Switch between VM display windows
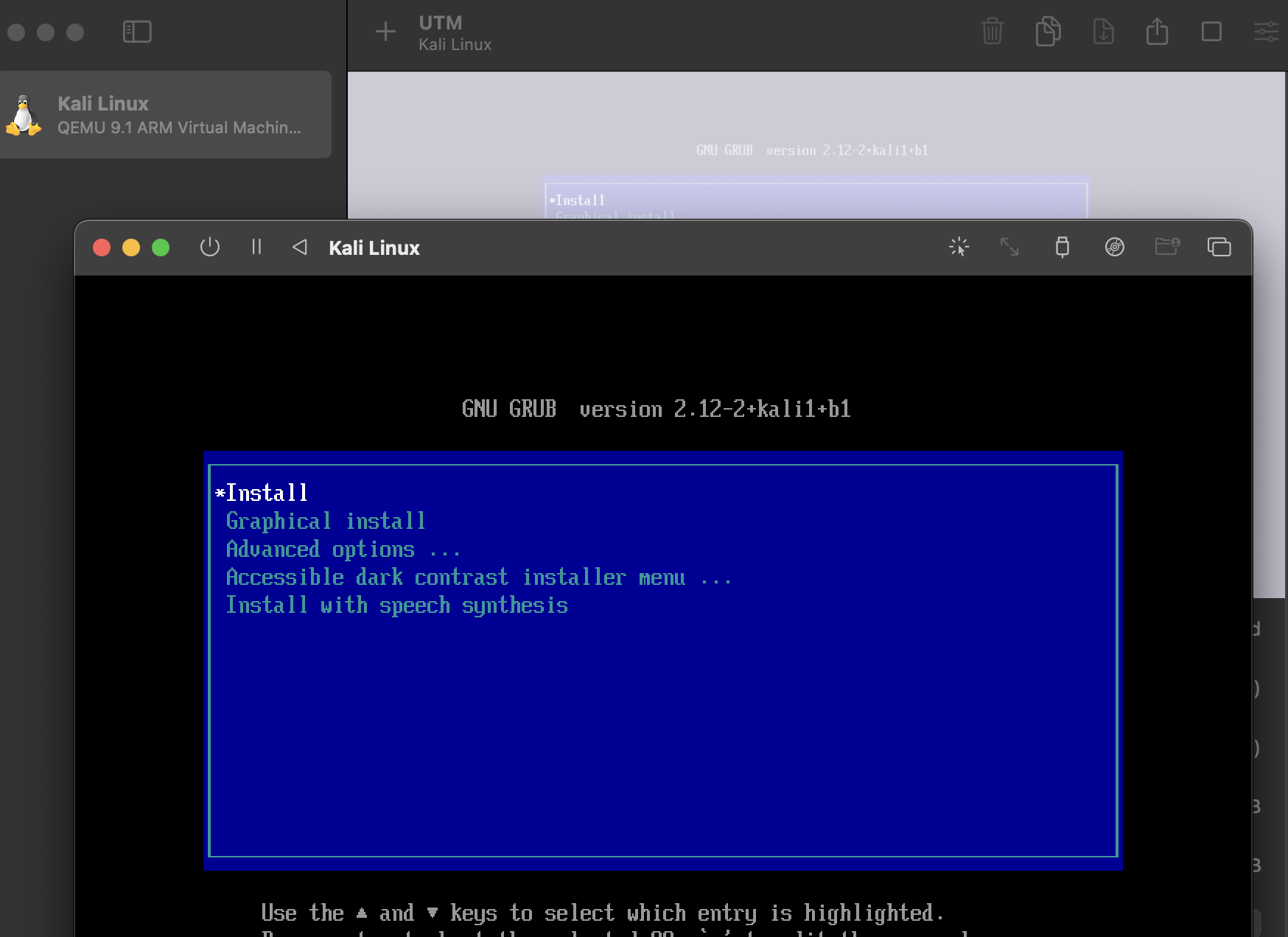 tap(1220, 248)
